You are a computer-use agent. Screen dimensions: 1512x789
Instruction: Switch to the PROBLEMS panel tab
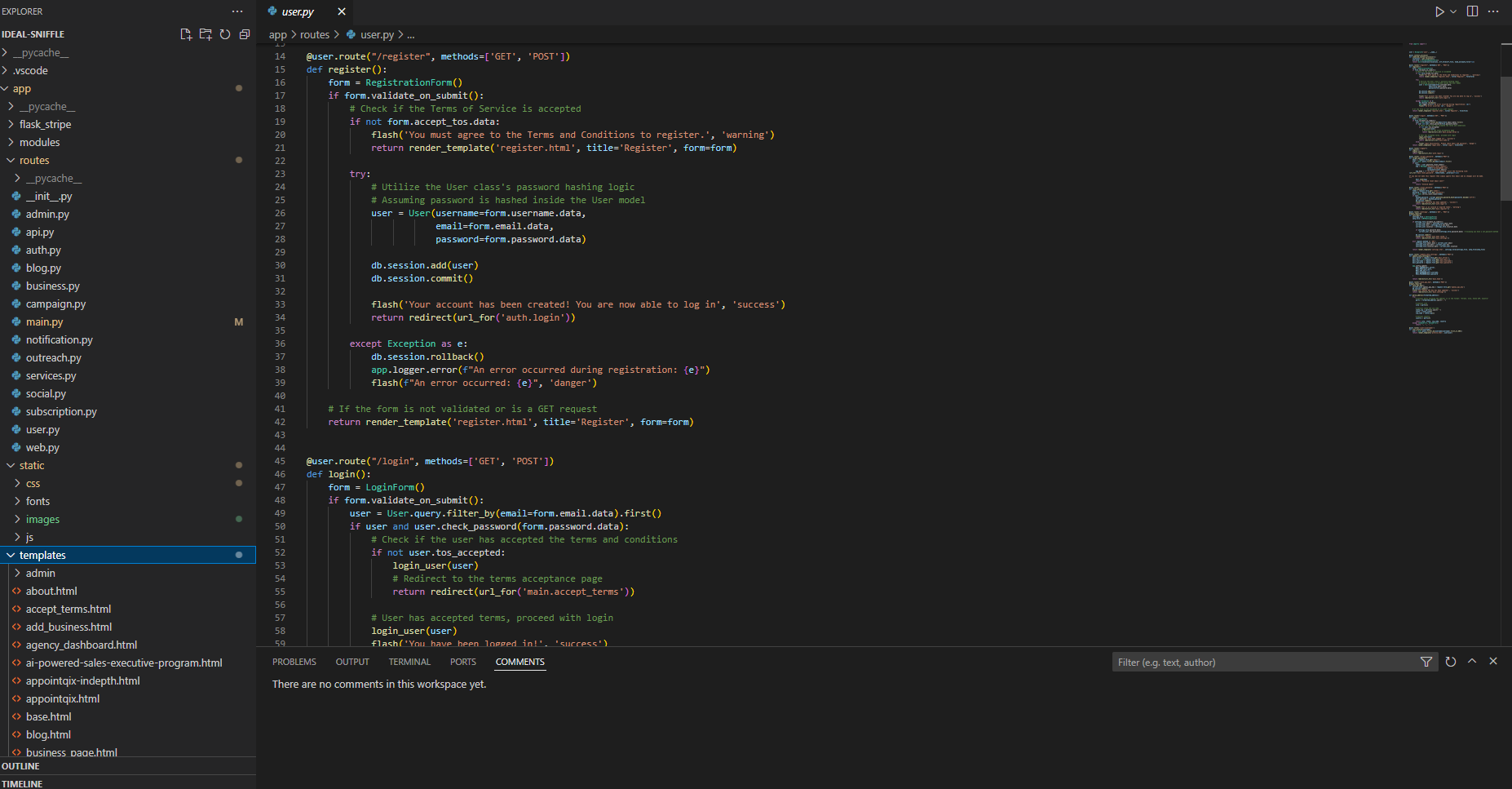coord(294,662)
